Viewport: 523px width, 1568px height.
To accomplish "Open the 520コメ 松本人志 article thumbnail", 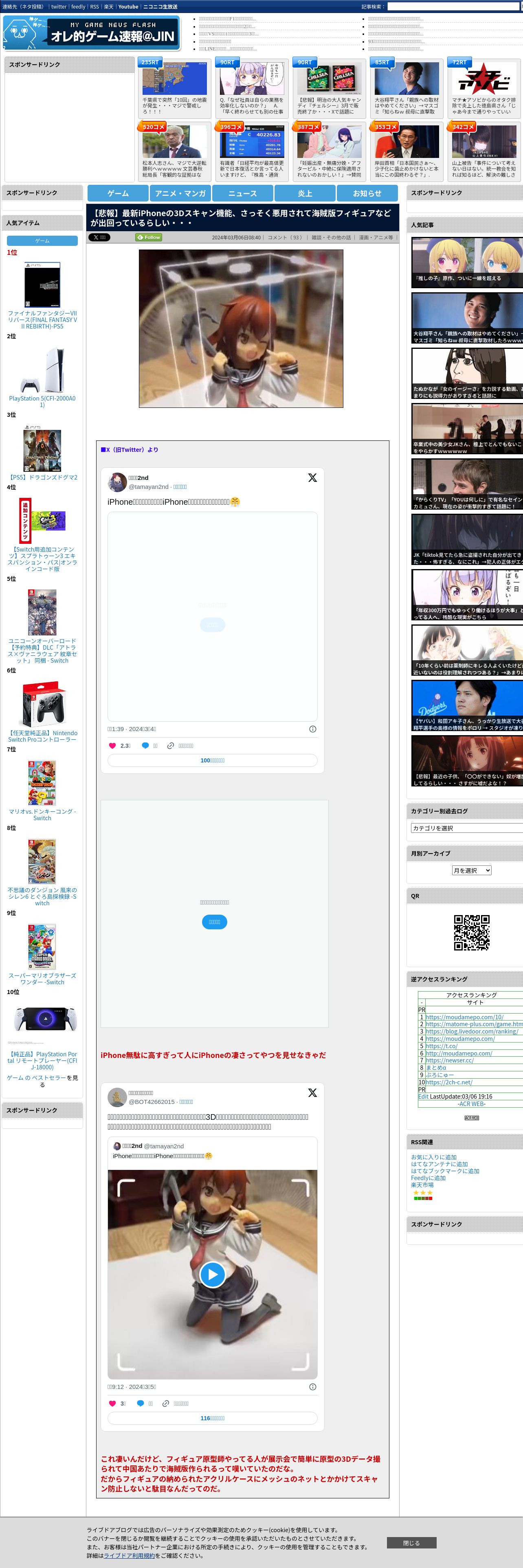I will (x=175, y=141).
